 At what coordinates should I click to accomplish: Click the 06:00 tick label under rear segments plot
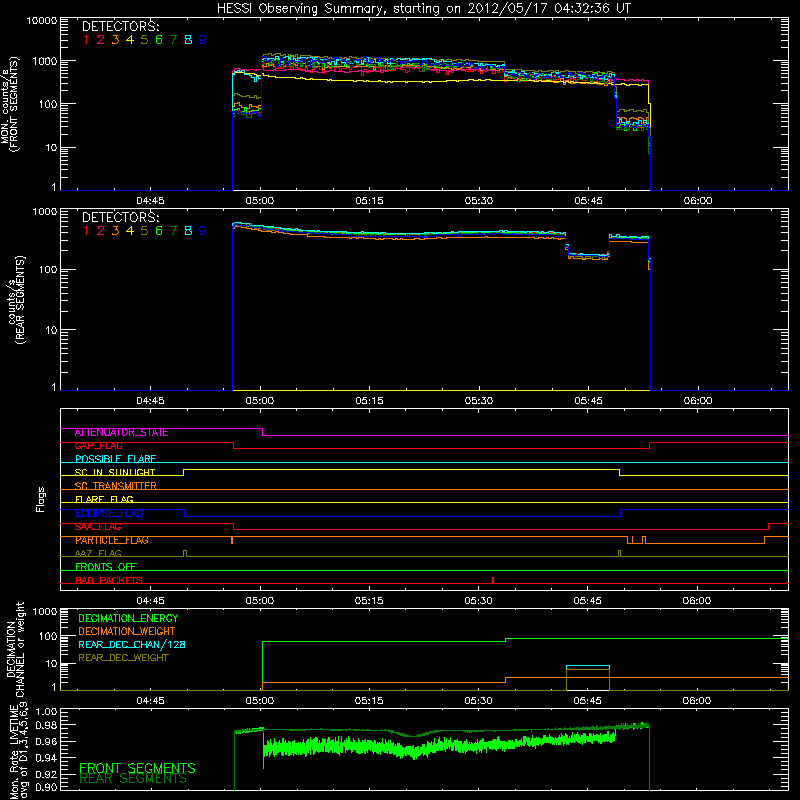[698, 401]
